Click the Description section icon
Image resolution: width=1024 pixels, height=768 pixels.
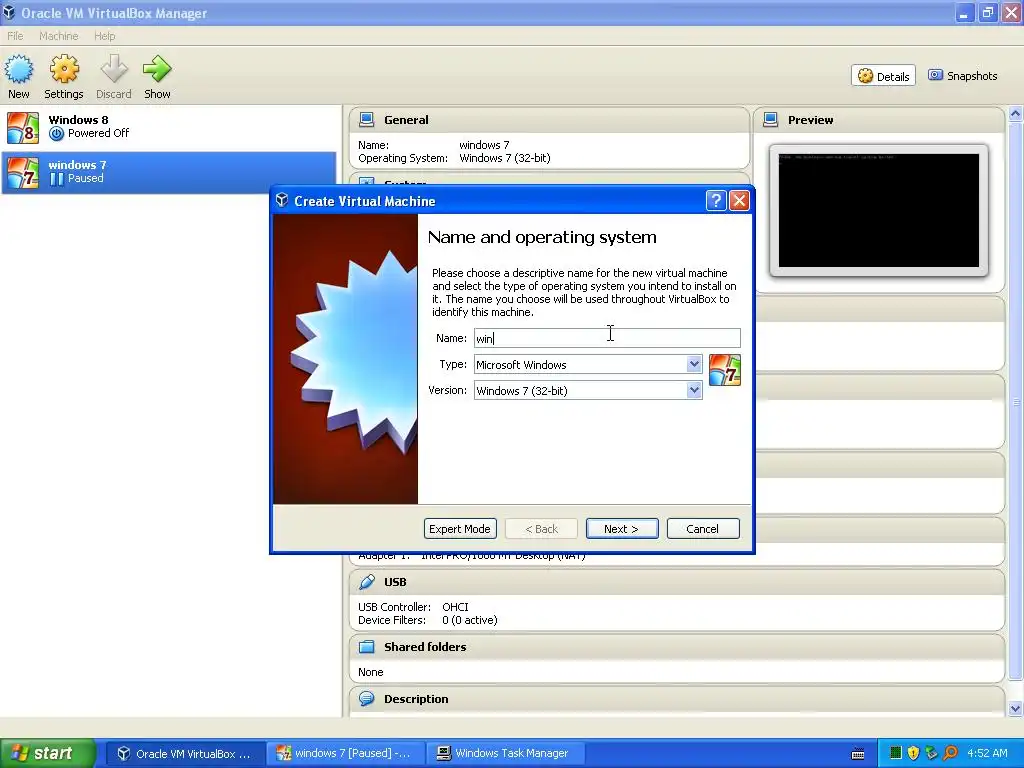coord(367,699)
